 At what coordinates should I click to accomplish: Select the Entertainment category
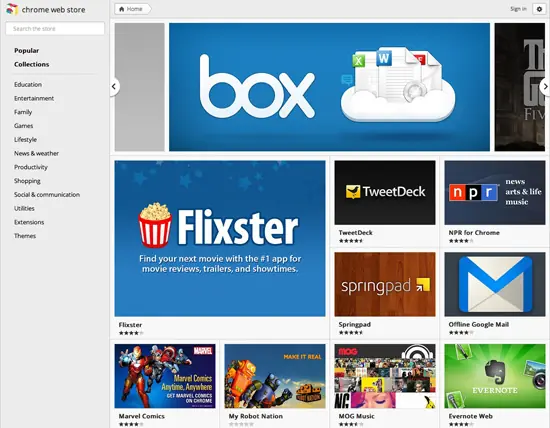tap(34, 98)
